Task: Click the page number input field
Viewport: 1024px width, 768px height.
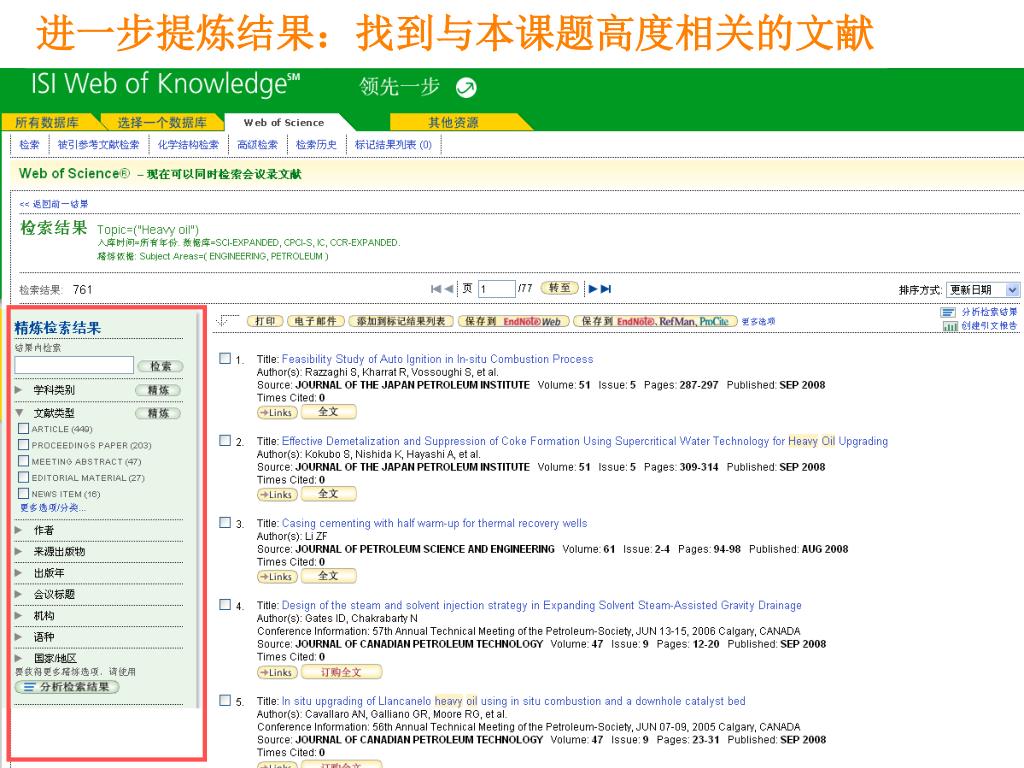Action: point(495,290)
